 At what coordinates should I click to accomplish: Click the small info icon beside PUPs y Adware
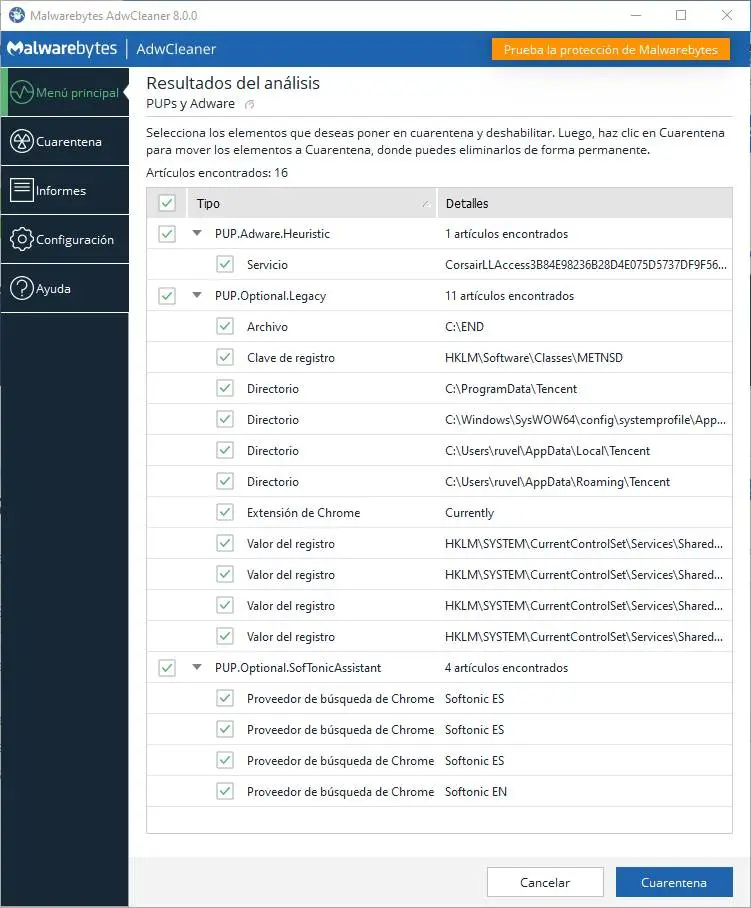pos(250,104)
